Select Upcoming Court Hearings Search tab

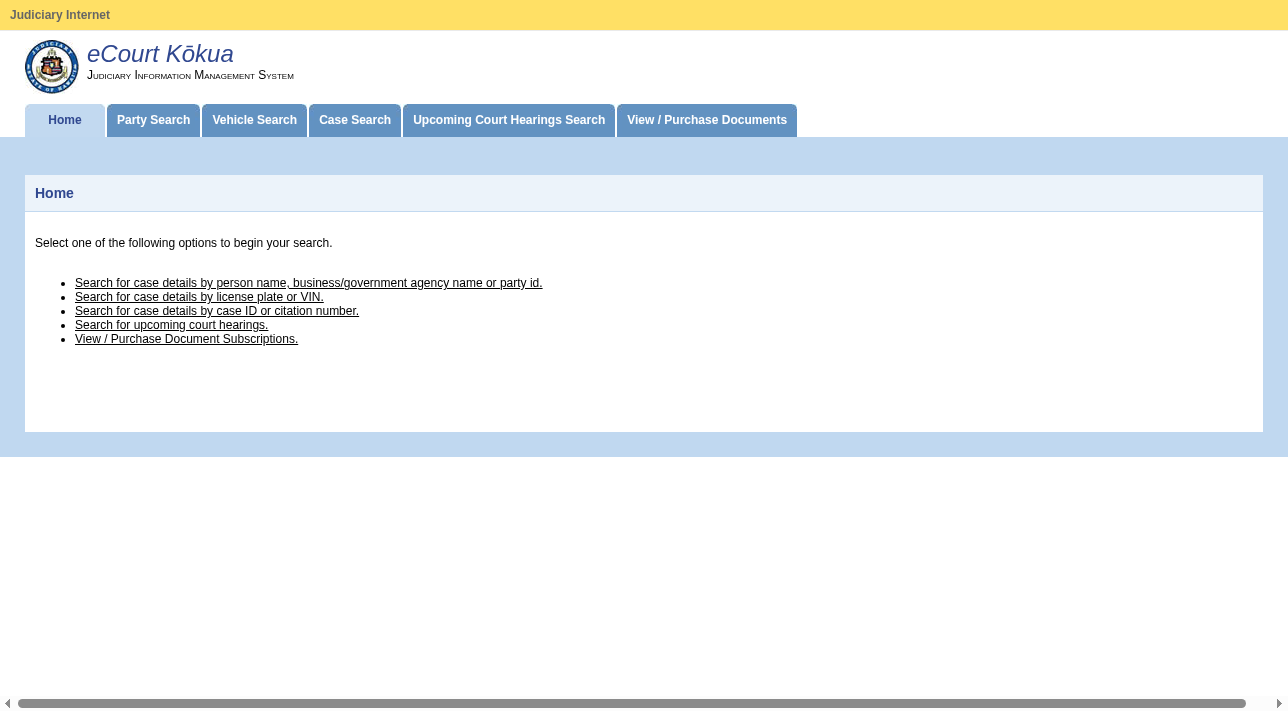coord(509,120)
